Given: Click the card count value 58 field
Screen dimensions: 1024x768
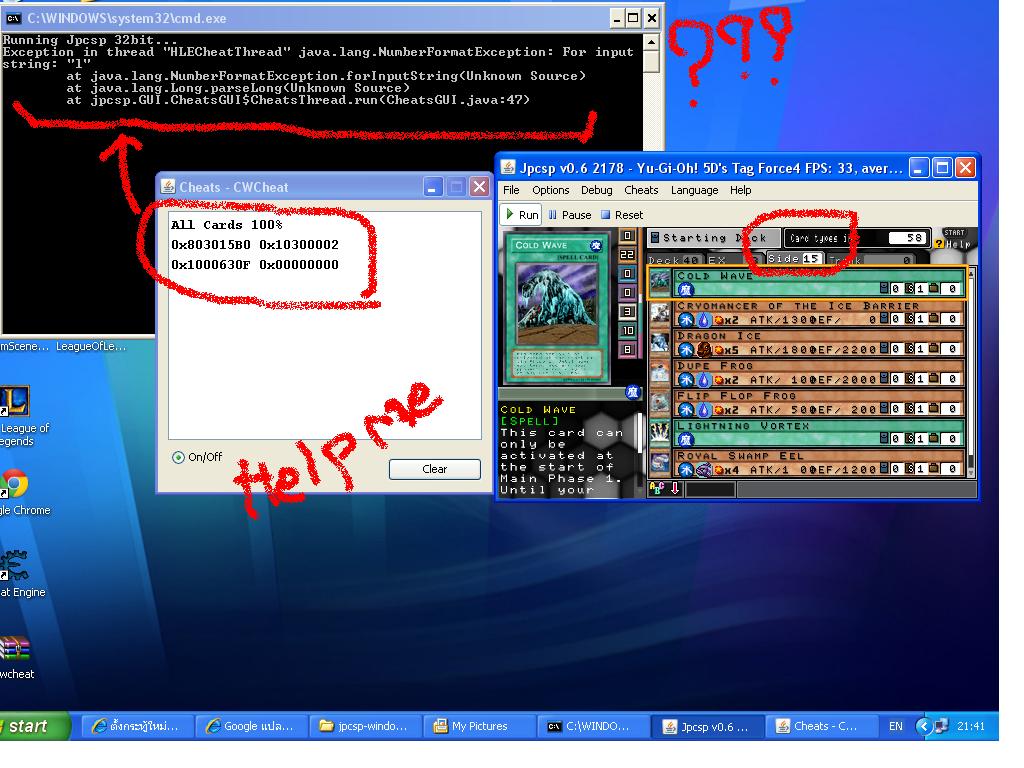Looking at the screenshot, I should (x=907, y=238).
